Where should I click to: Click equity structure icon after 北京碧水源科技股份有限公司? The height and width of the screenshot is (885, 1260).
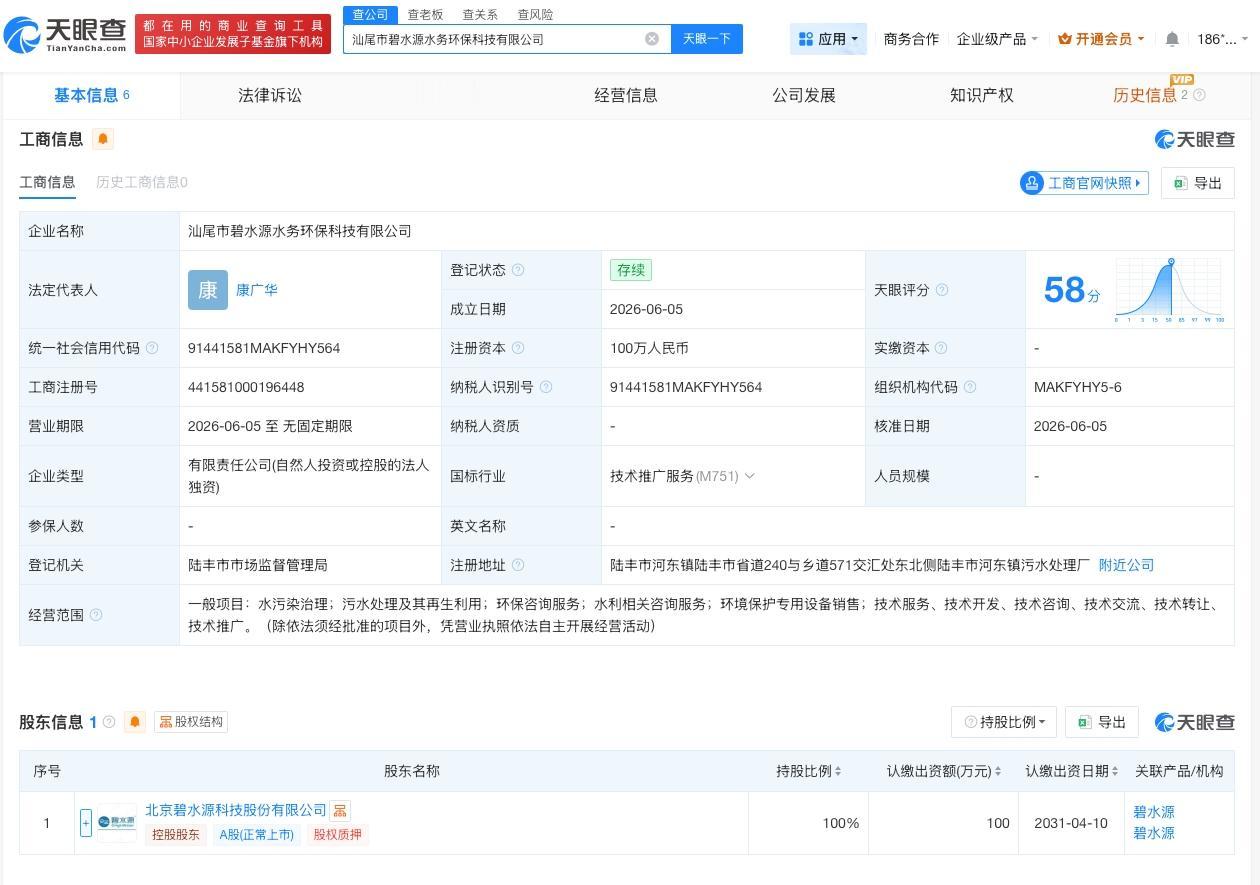click(x=340, y=811)
